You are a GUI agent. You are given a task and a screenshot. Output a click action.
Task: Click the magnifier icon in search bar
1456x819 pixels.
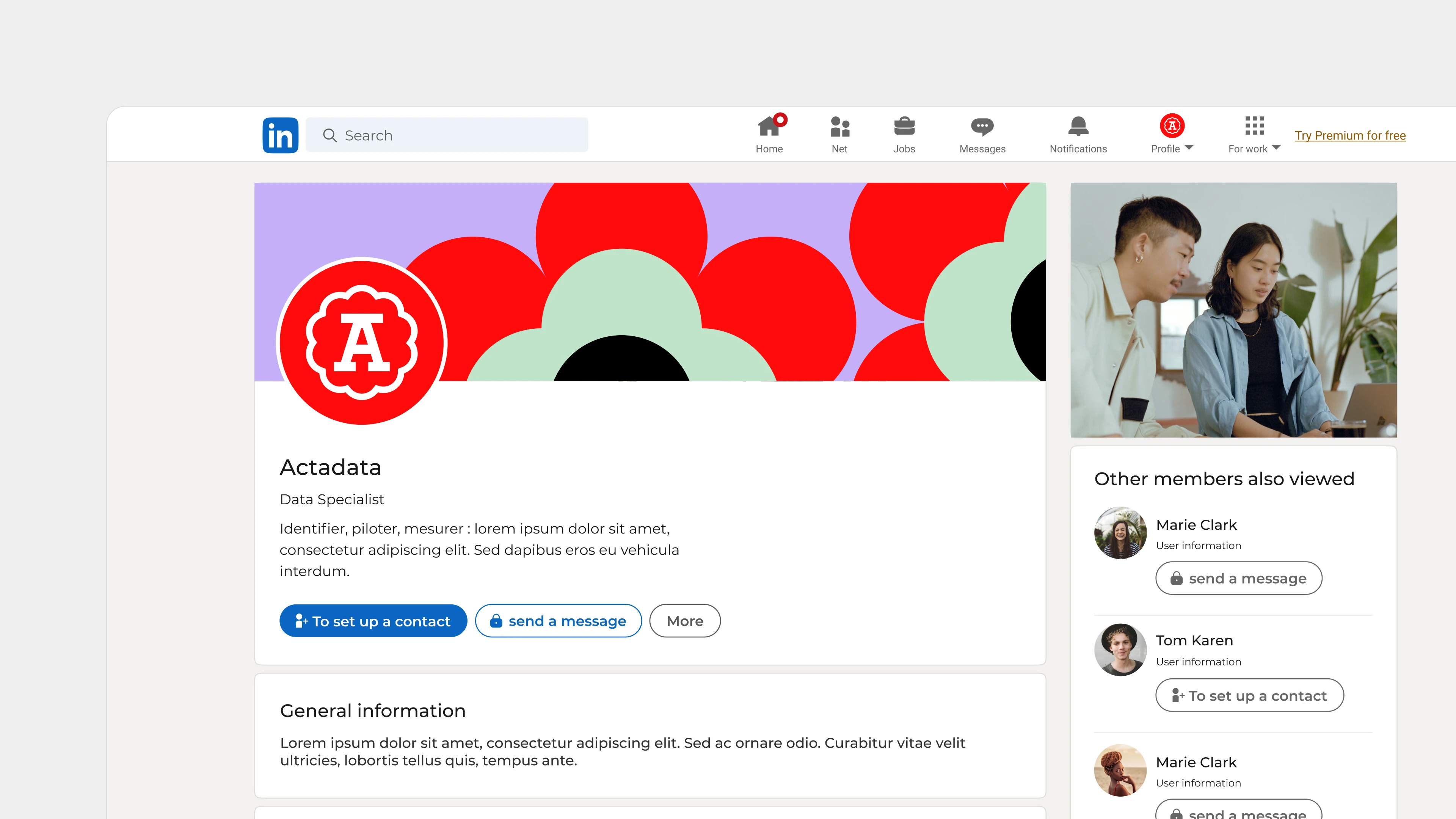pyautogui.click(x=329, y=135)
